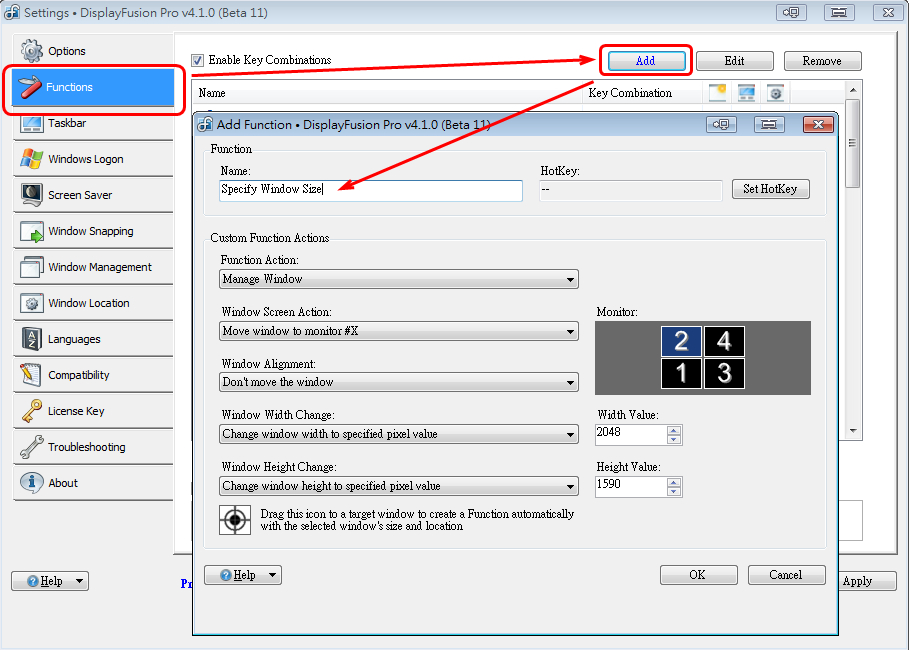Select monitor 4 in monitor picker

pos(724,342)
